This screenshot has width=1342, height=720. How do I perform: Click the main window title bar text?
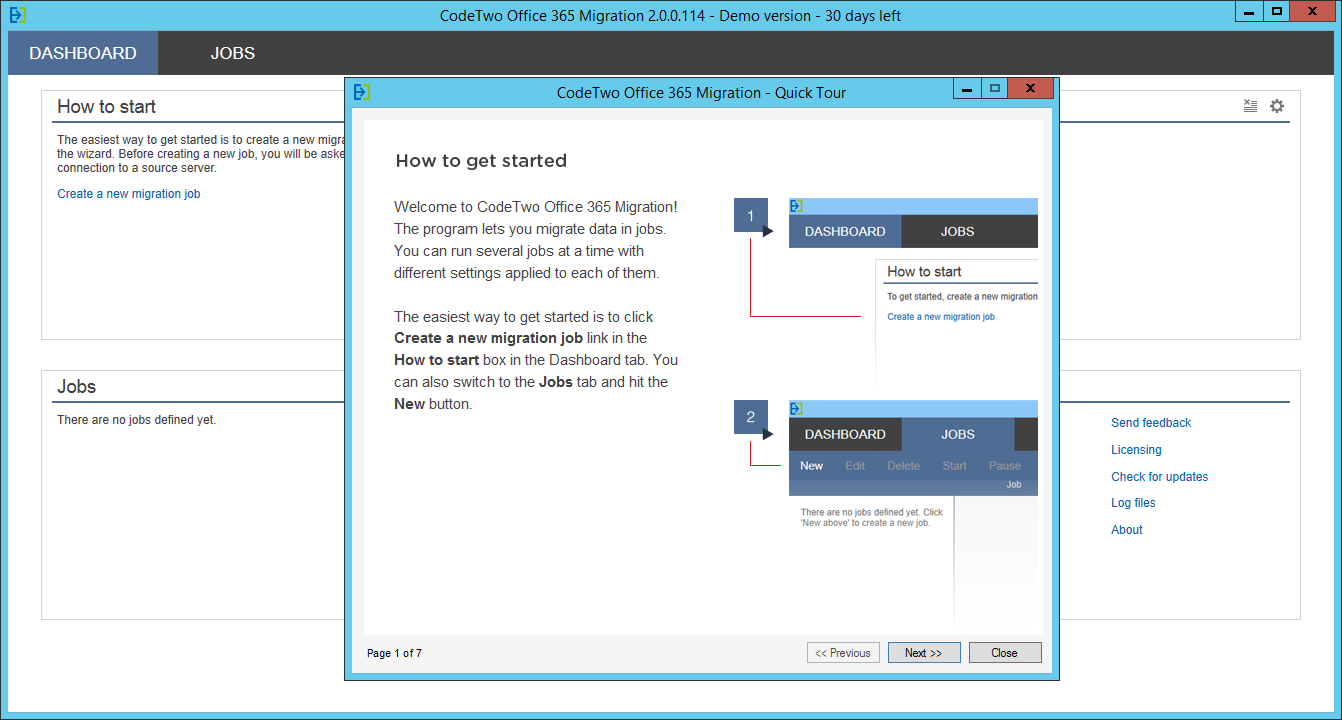670,16
